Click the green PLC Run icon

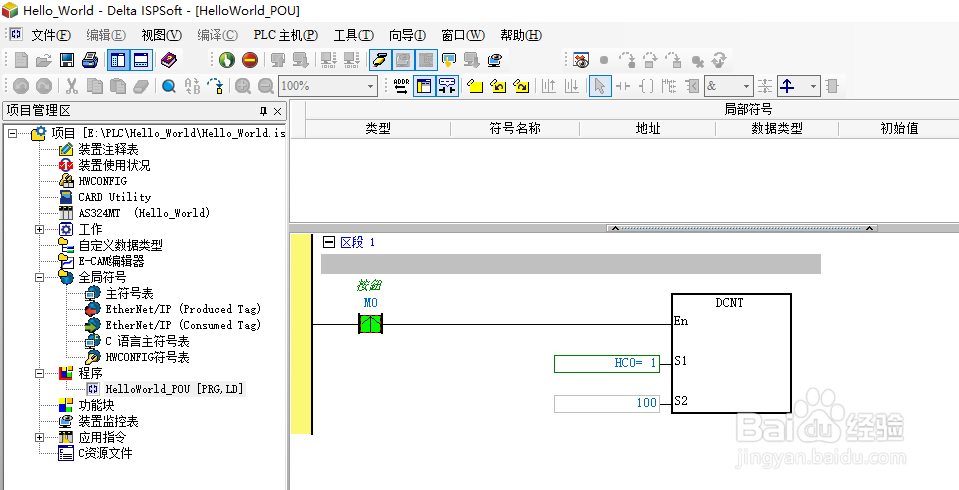point(227,60)
